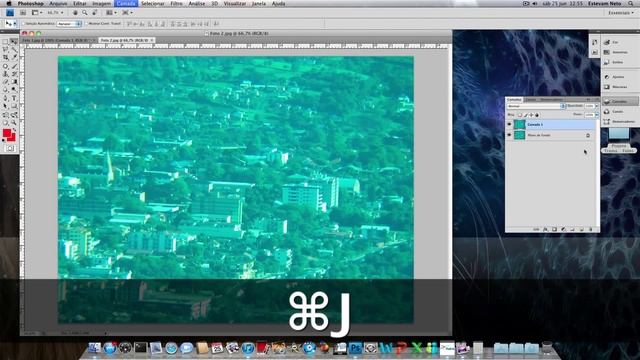Image resolution: width=640 pixels, height=360 pixels.
Task: Open the tool preset picker
Action: (x=10, y=24)
